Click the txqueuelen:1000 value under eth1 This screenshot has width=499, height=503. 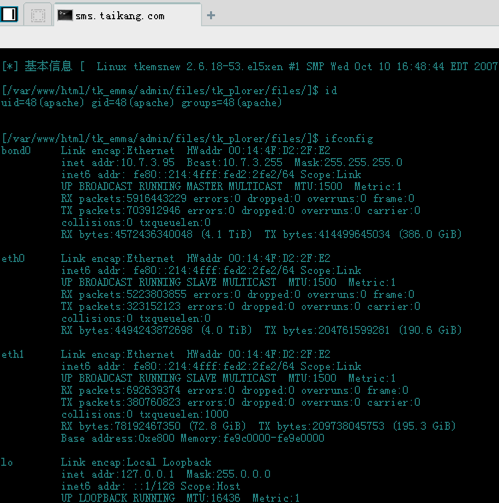(x=184, y=414)
